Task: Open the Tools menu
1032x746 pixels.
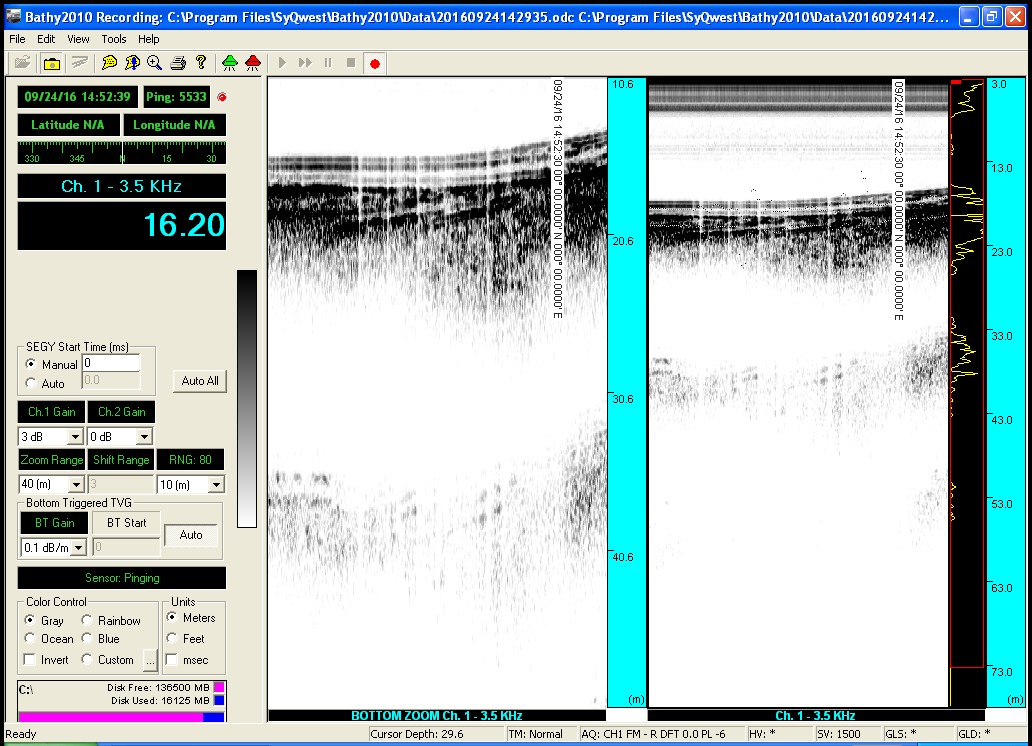Action: tap(113, 39)
